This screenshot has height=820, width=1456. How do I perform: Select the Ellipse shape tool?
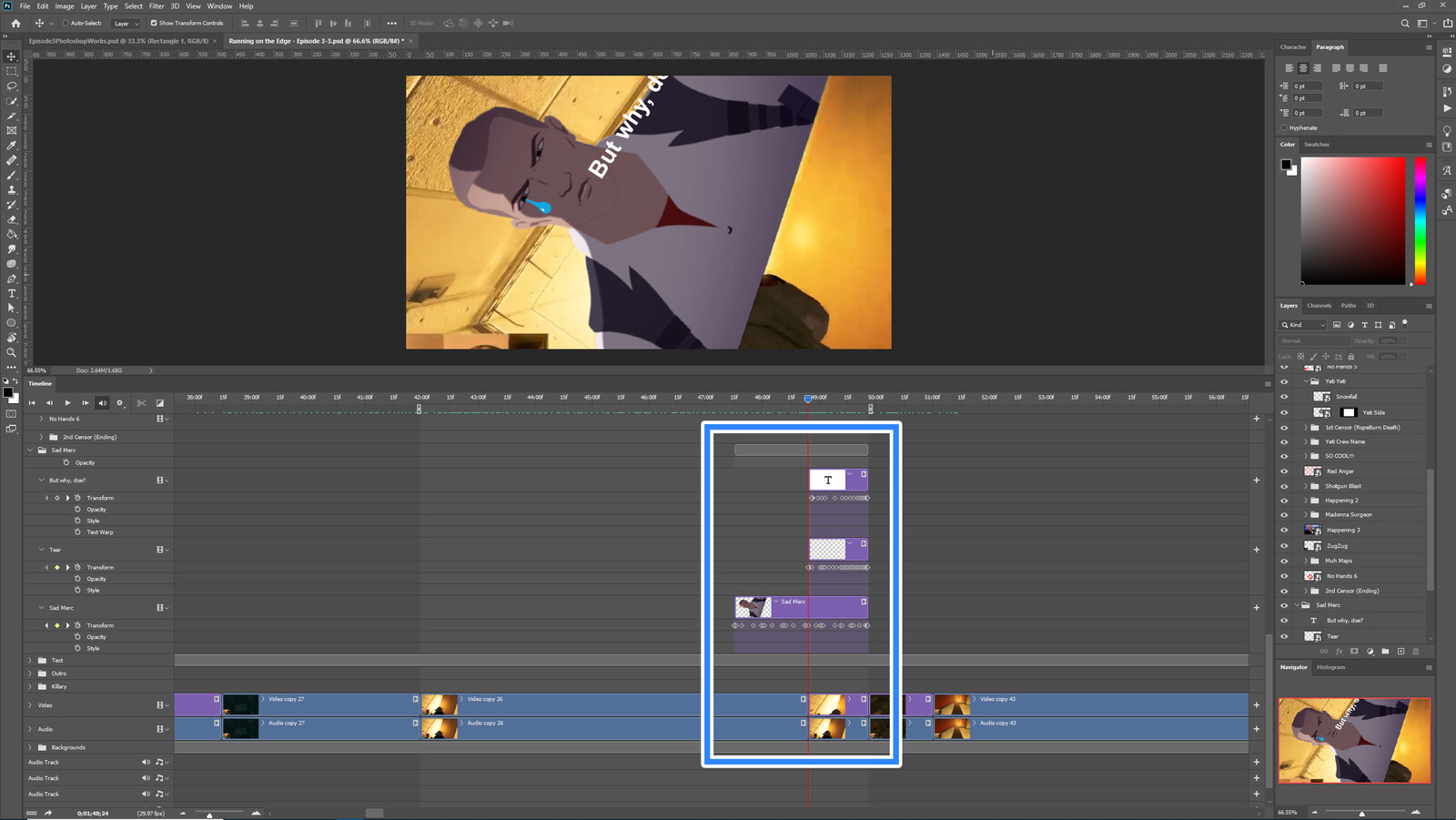tap(12, 322)
